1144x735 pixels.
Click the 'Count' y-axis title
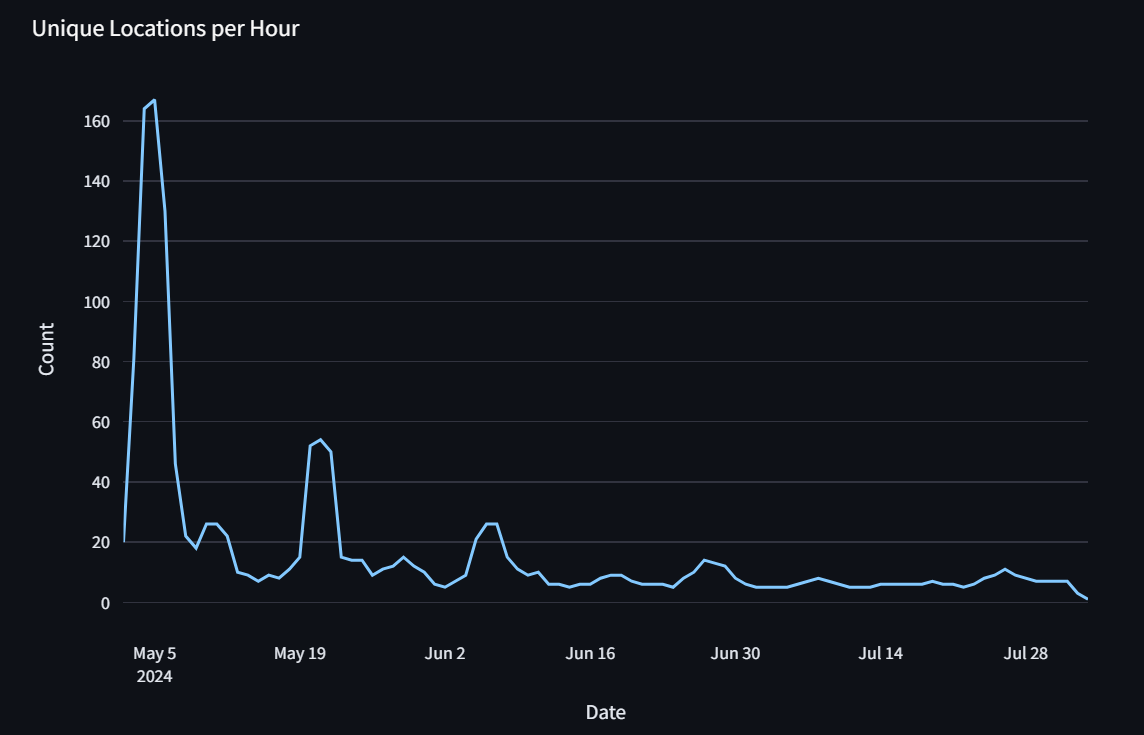click(48, 346)
